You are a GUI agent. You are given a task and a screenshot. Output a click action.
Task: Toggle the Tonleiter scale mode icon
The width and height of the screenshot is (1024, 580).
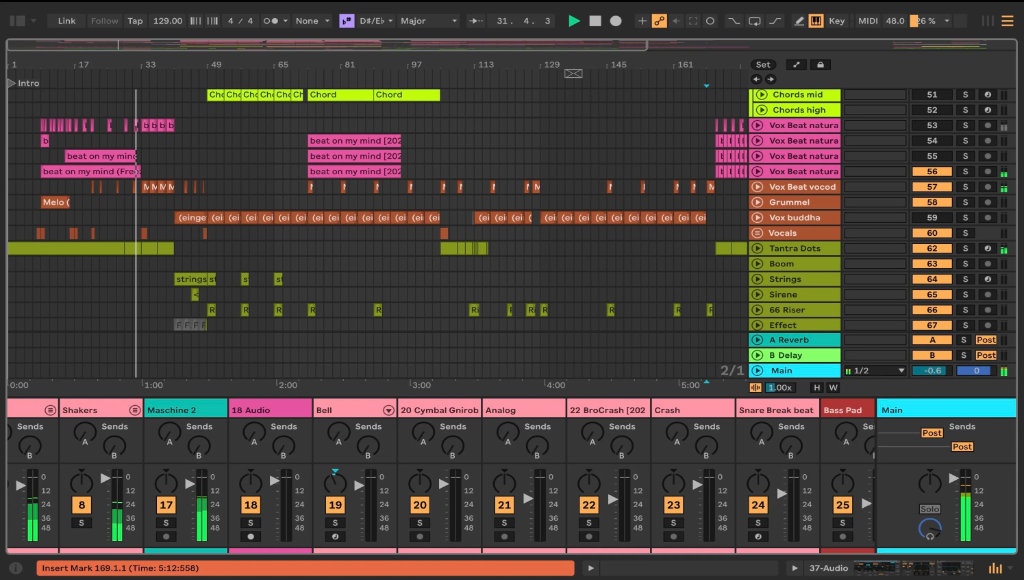346,21
